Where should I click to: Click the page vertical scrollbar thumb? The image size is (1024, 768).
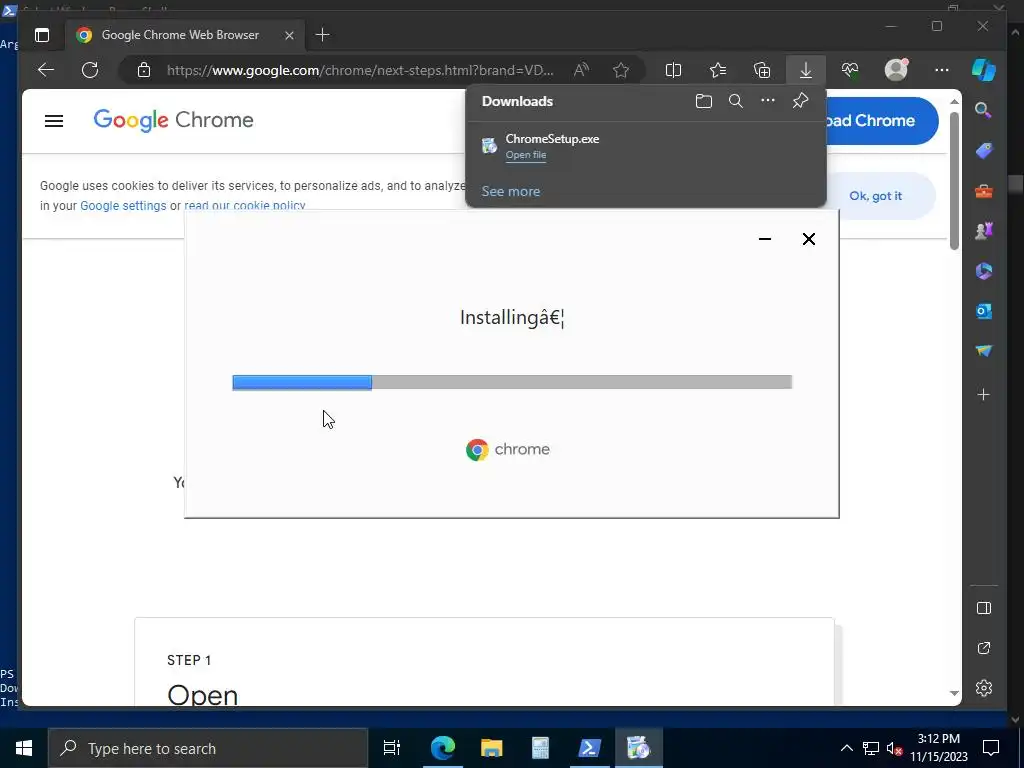(954, 181)
